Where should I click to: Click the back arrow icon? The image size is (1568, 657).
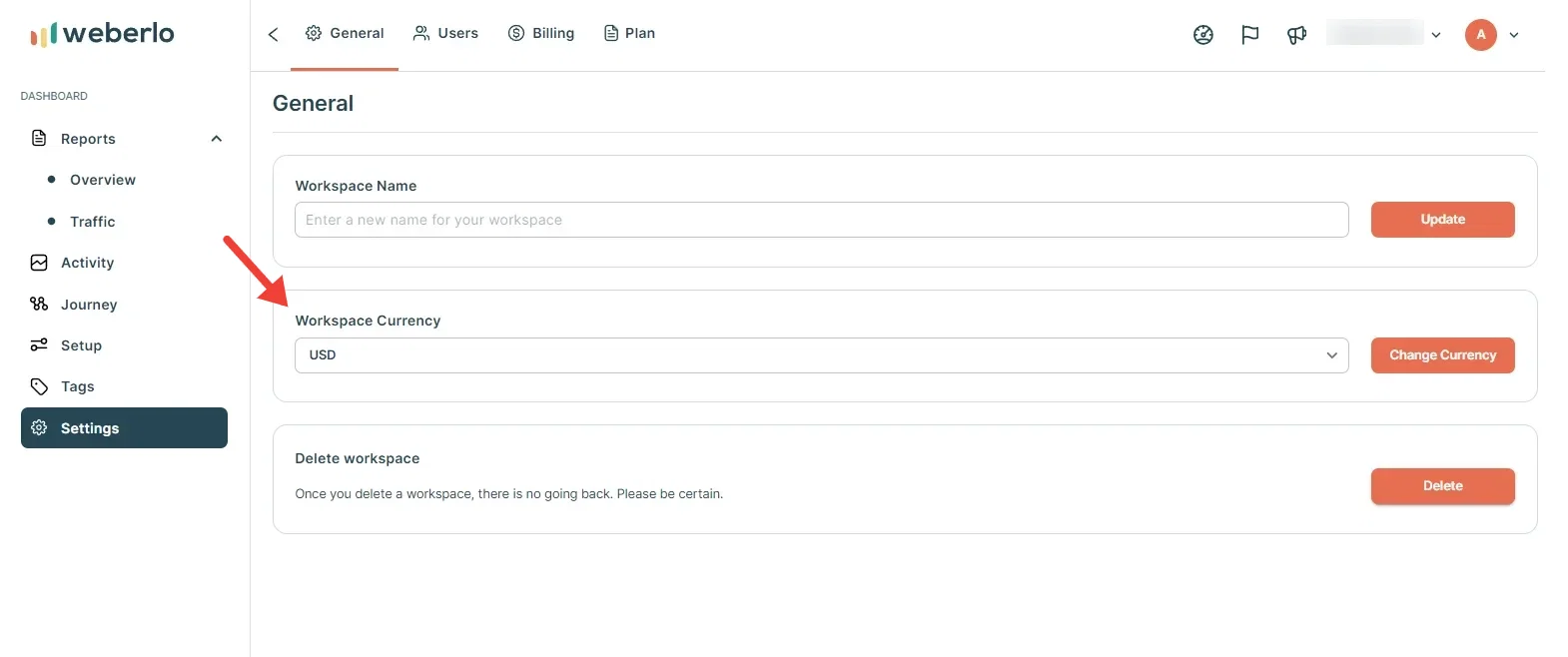click(273, 34)
